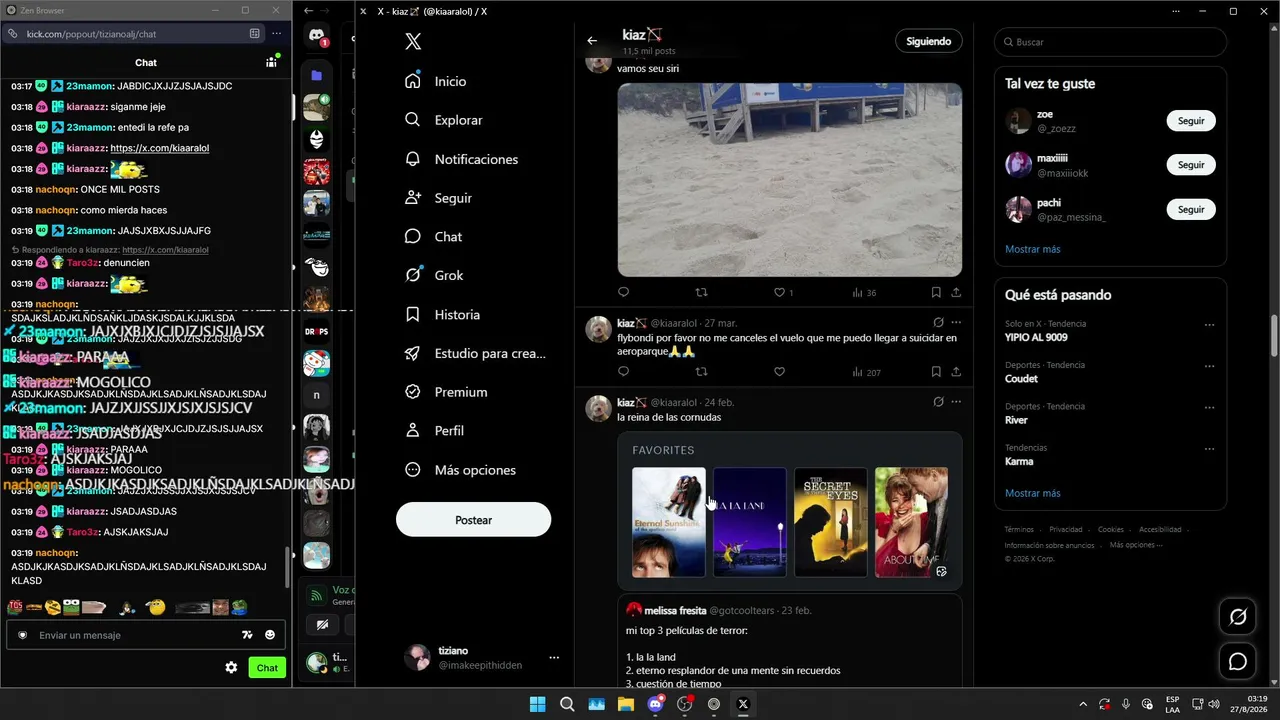Share the beach photo post
Viewport: 1280px width, 720px height.
coord(956,293)
